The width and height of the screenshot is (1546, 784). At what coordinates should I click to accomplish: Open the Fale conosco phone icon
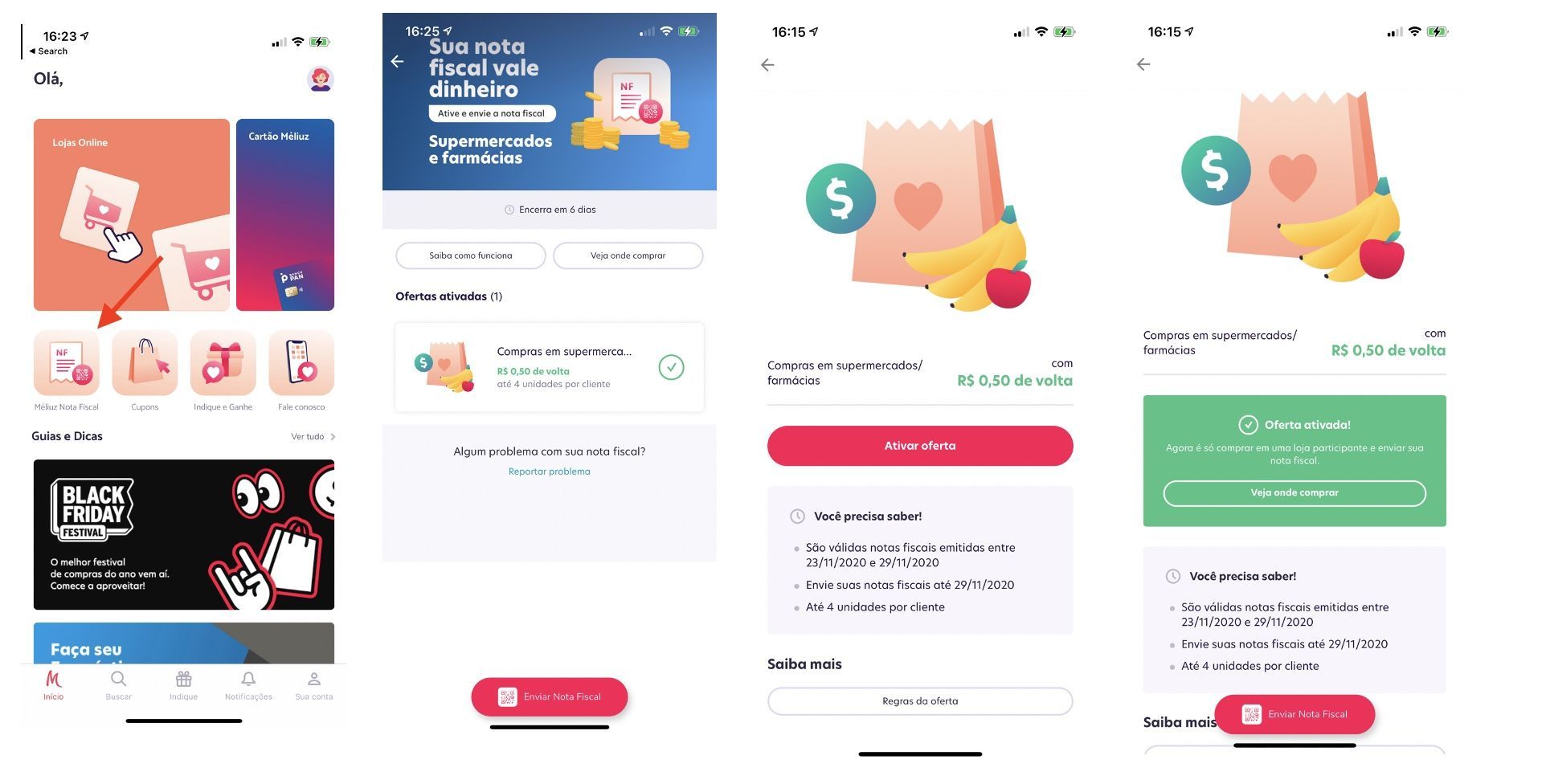(301, 362)
